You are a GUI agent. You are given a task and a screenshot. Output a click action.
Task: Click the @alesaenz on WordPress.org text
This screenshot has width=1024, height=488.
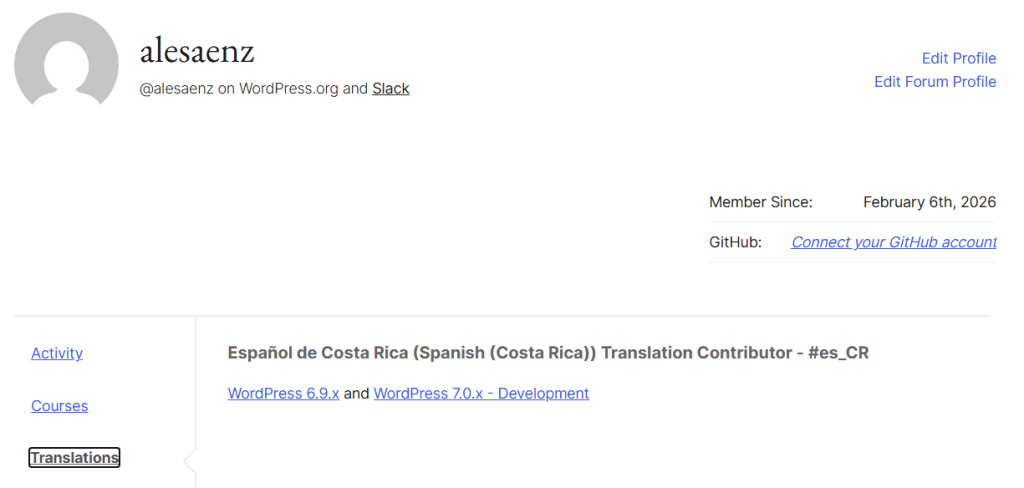pyautogui.click(x=238, y=89)
